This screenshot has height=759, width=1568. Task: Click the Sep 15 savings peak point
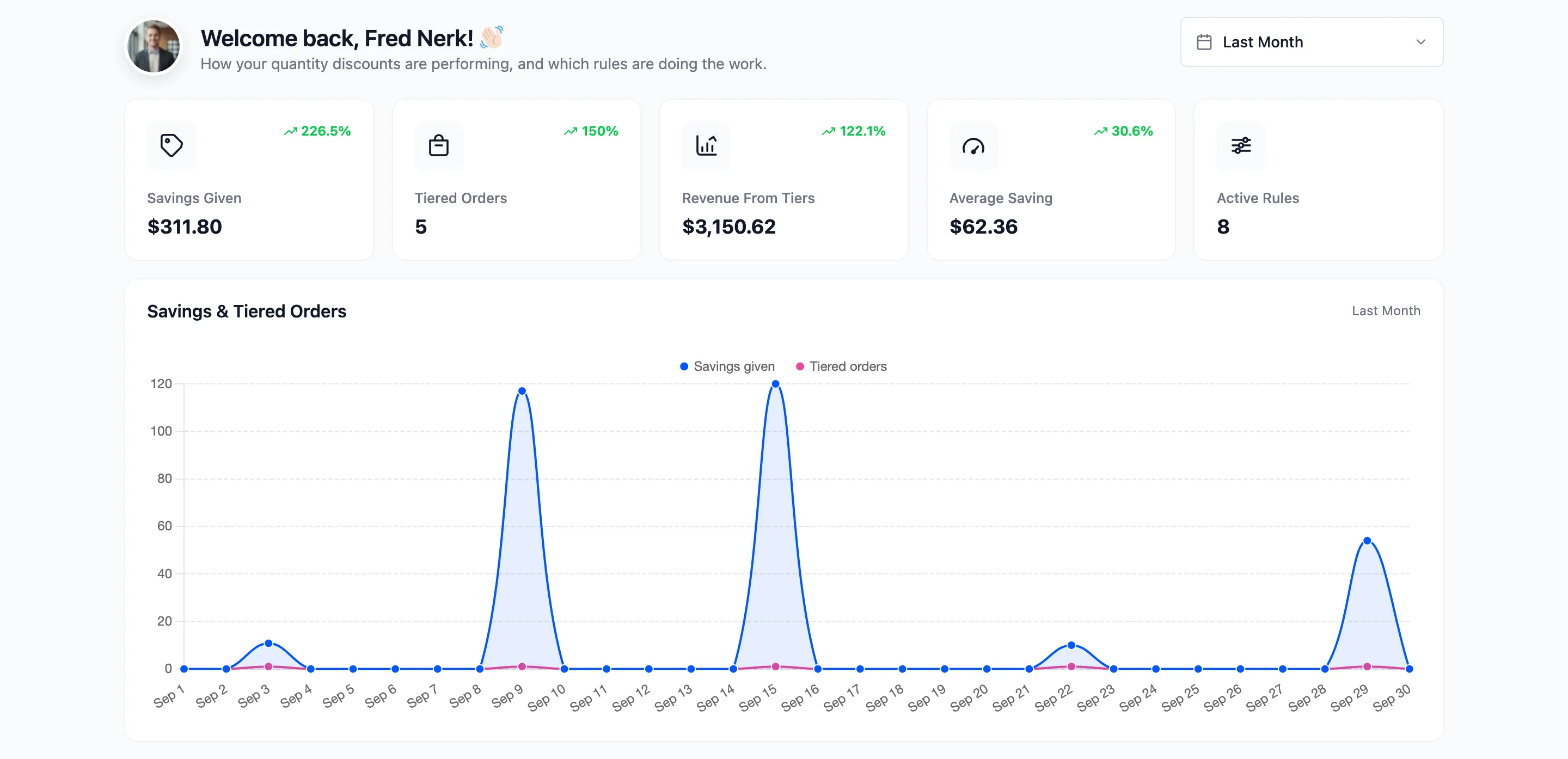click(x=775, y=384)
